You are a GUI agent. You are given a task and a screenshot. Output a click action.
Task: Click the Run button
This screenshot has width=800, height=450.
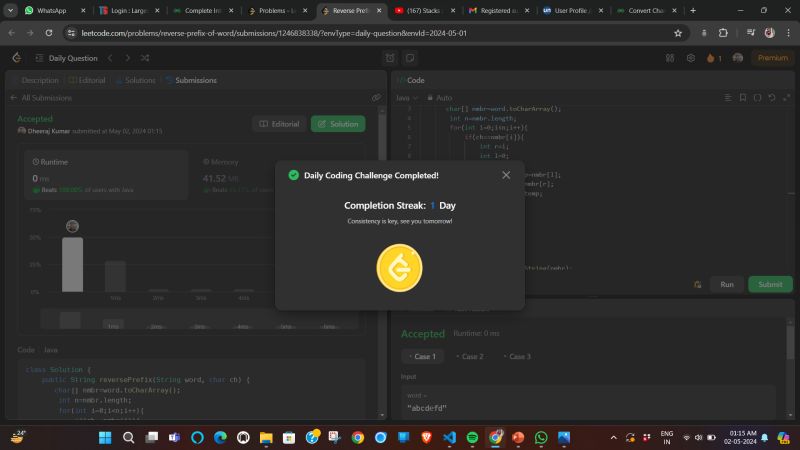[x=727, y=284]
